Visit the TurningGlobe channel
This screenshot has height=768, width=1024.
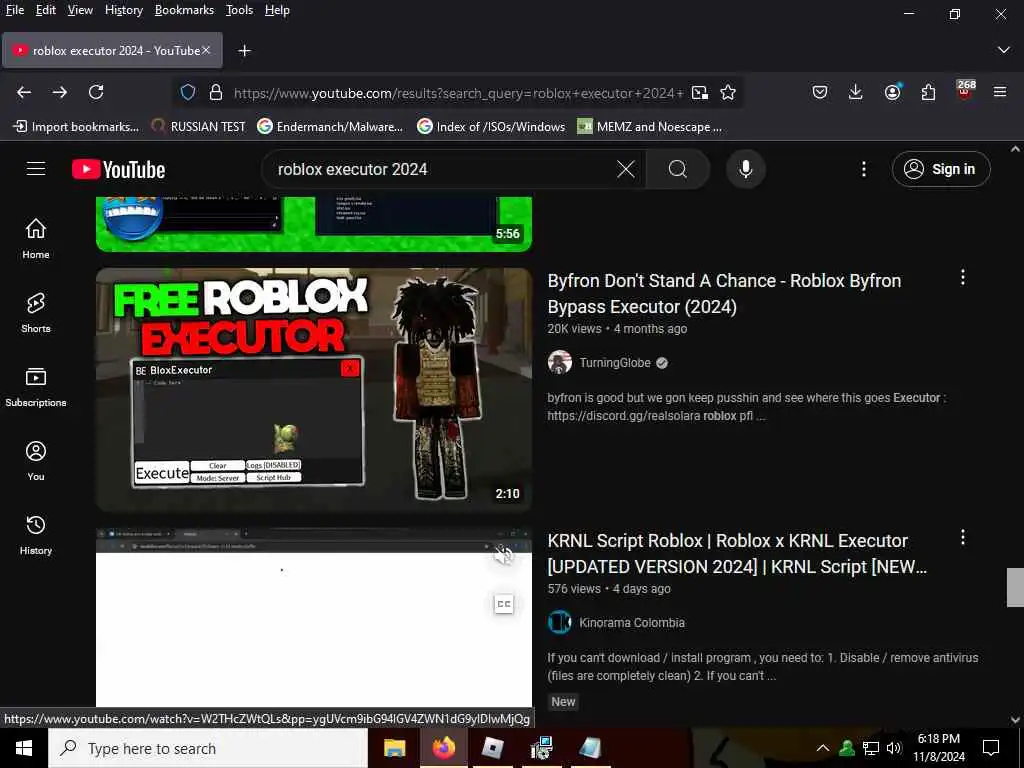pyautogui.click(x=615, y=362)
